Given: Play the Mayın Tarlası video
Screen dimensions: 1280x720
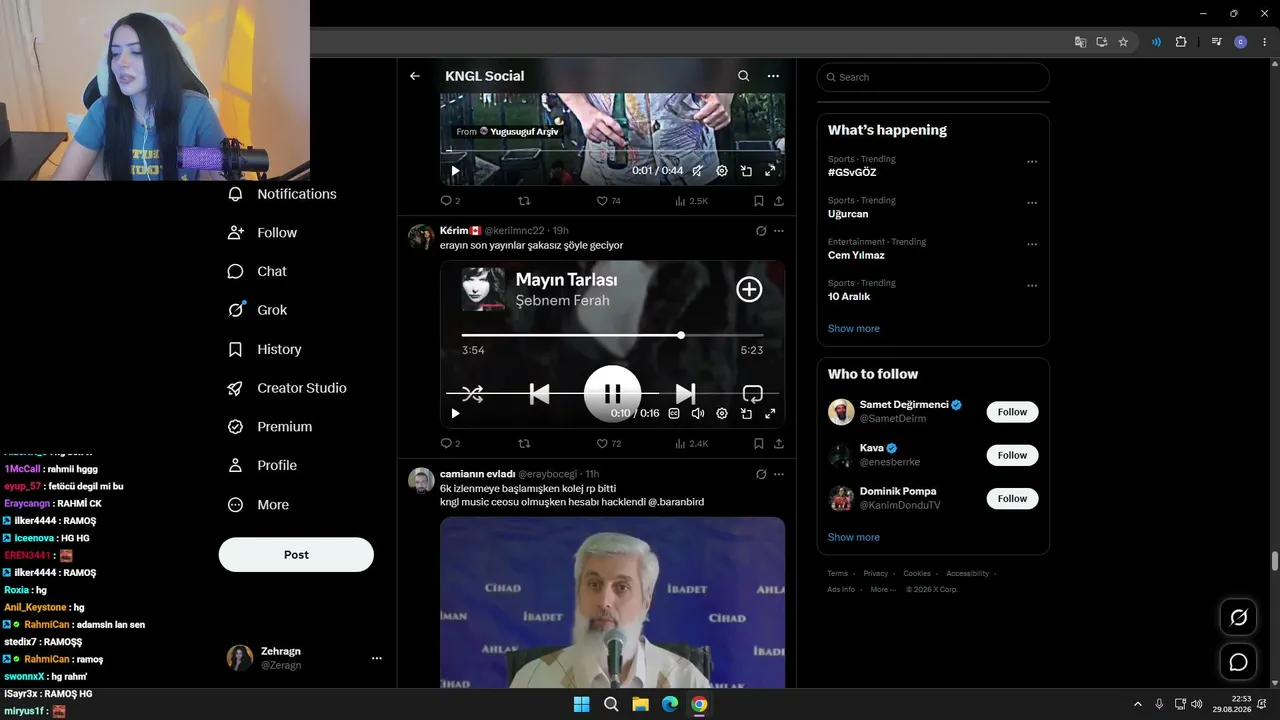Looking at the screenshot, I should click(455, 414).
